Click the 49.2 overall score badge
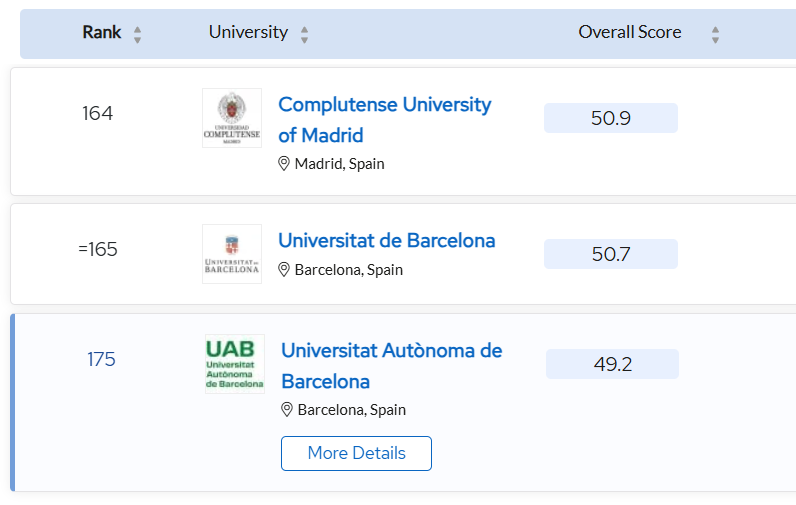796x505 pixels. pos(612,364)
